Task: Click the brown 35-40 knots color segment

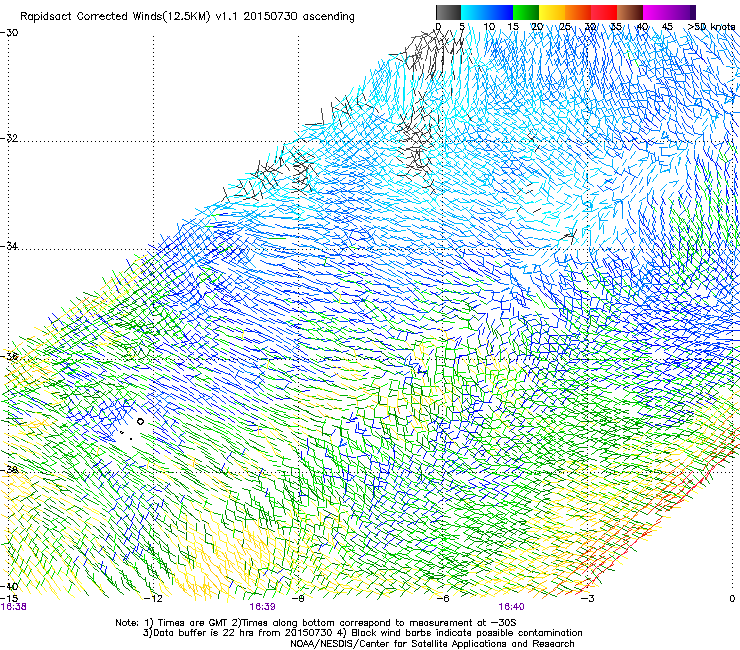Action: [x=630, y=12]
